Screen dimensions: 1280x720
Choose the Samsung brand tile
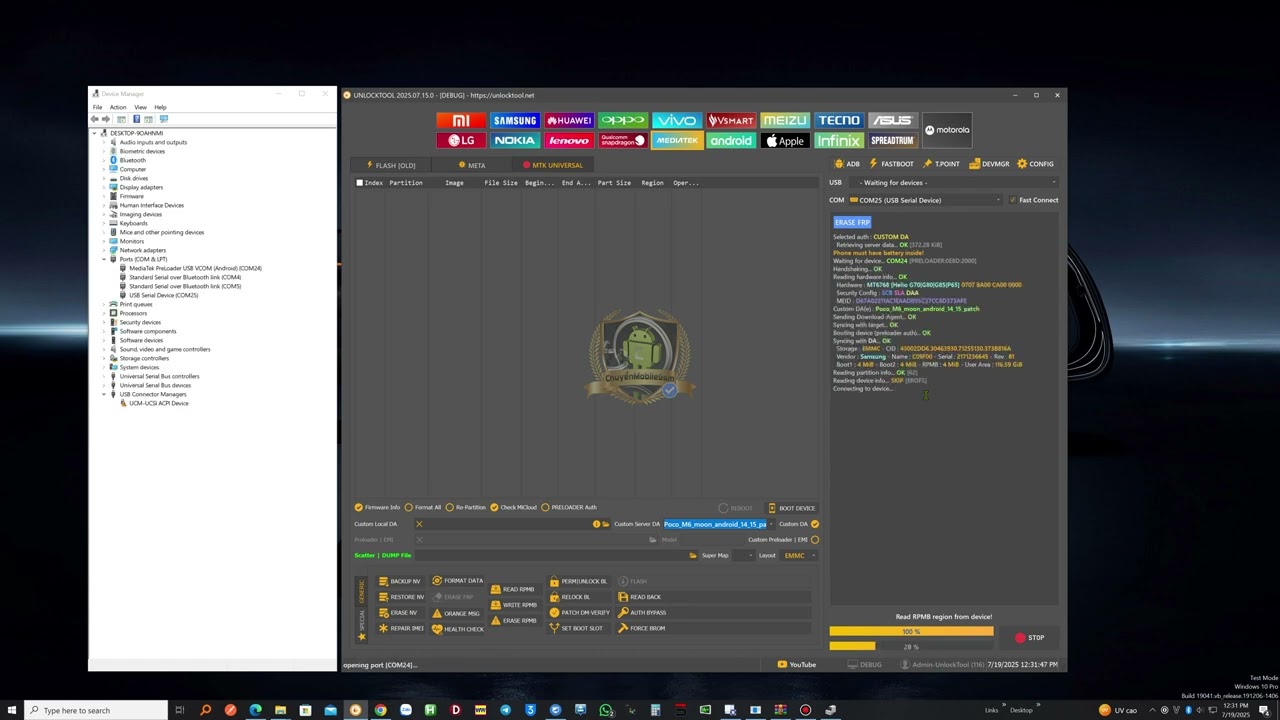click(x=515, y=121)
